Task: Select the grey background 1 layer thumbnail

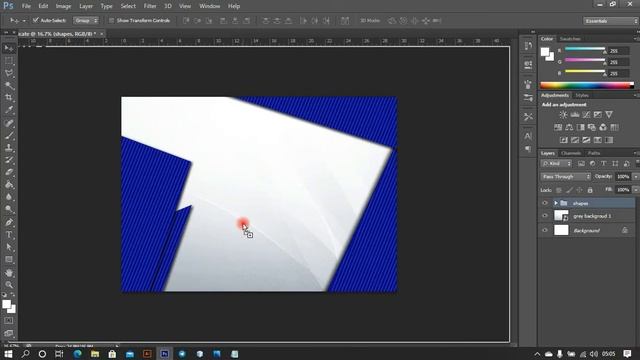Action: coord(561,216)
